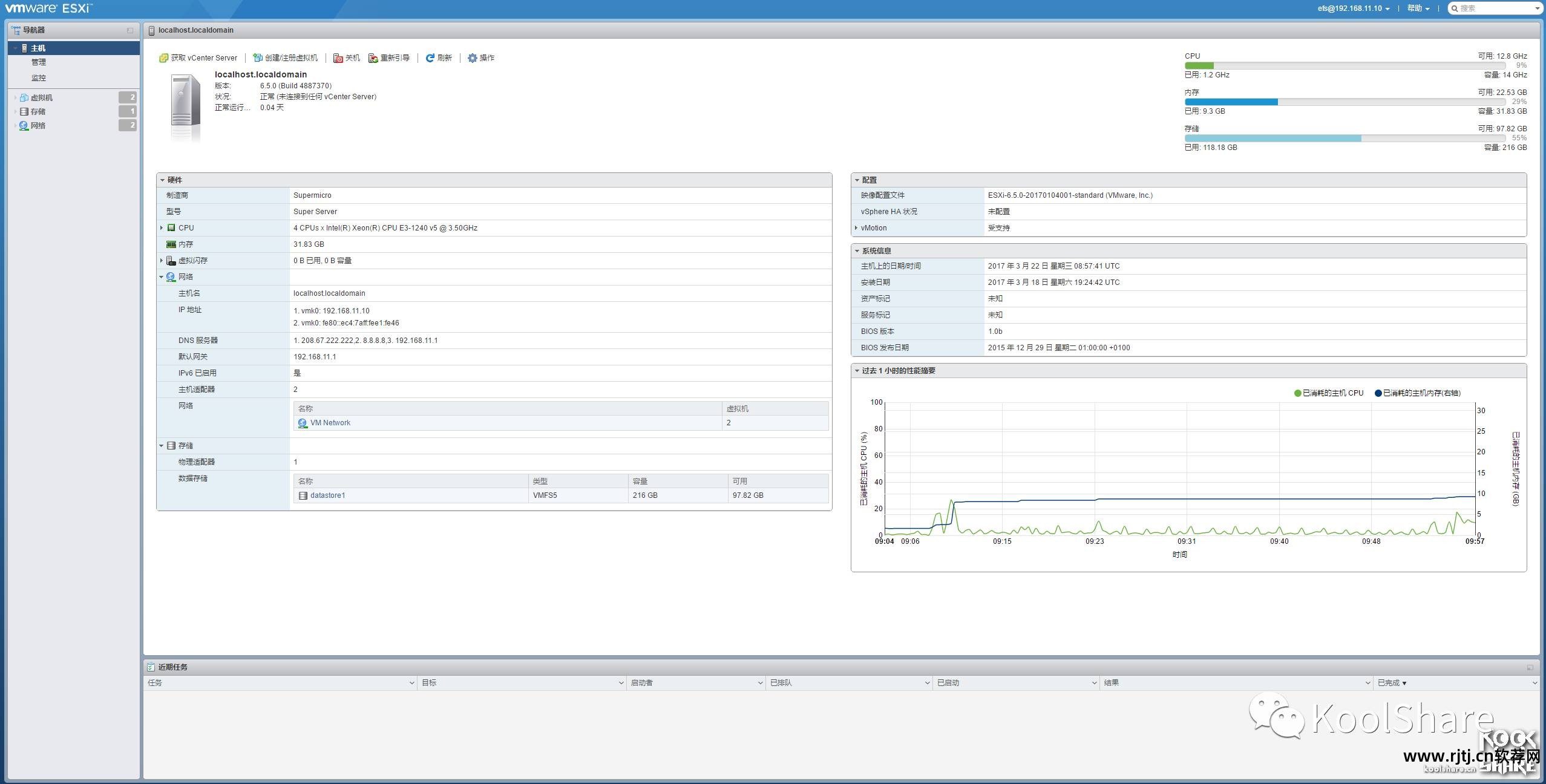Click the BIOS version 1.0b value
Screen dimensions: 1546x784
click(995, 332)
